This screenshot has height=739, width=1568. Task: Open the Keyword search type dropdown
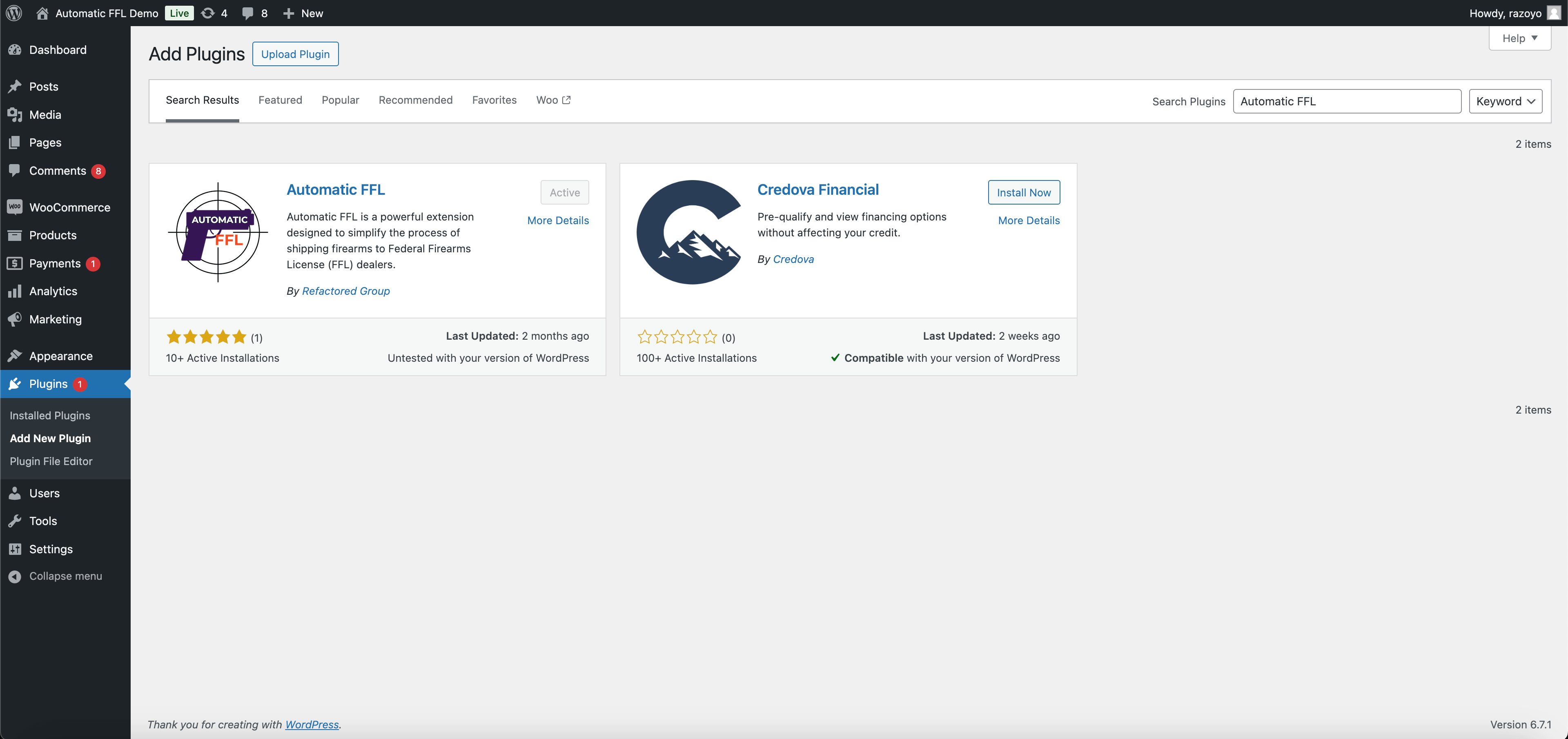point(1505,101)
